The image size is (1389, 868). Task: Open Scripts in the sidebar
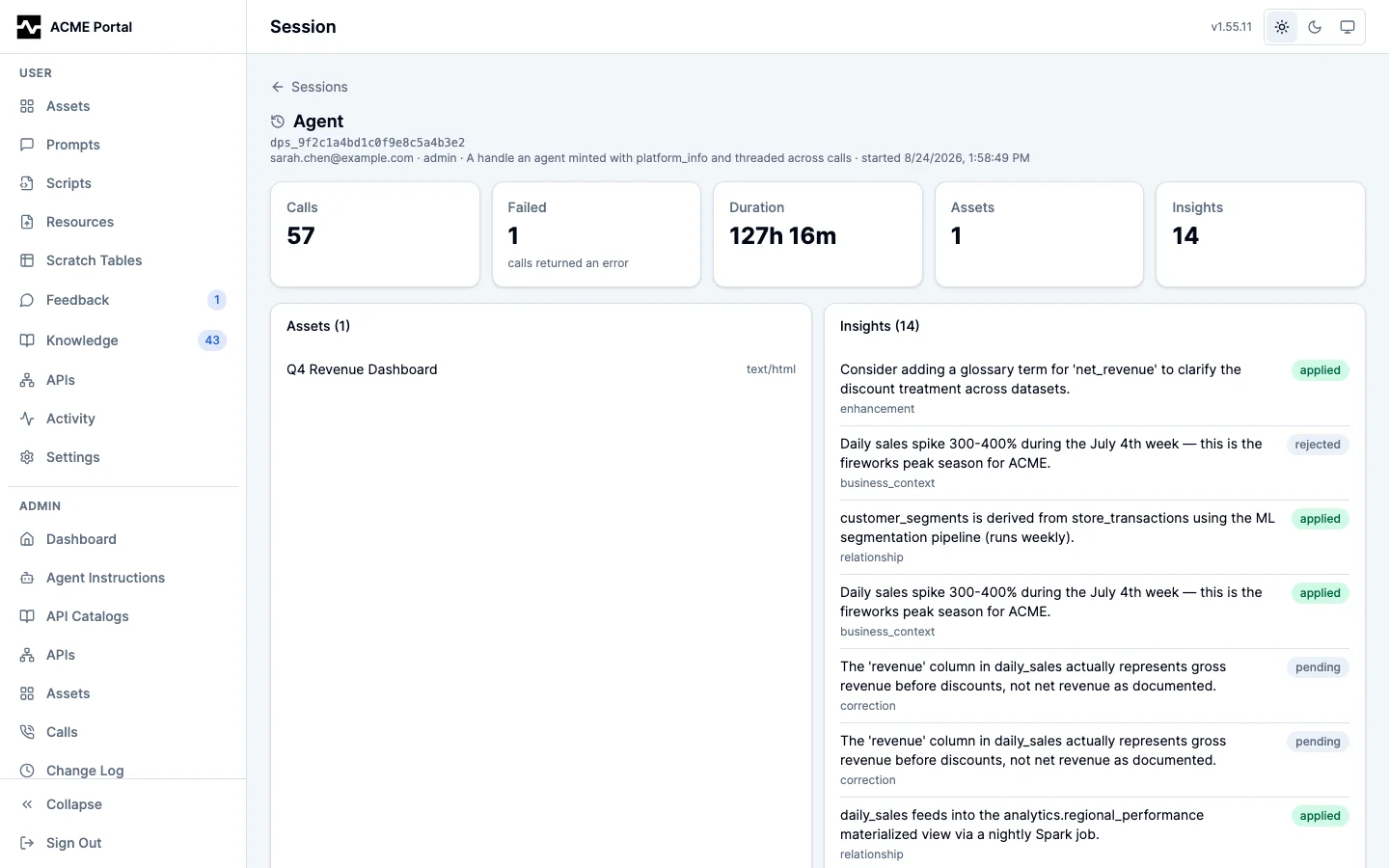click(x=123, y=183)
